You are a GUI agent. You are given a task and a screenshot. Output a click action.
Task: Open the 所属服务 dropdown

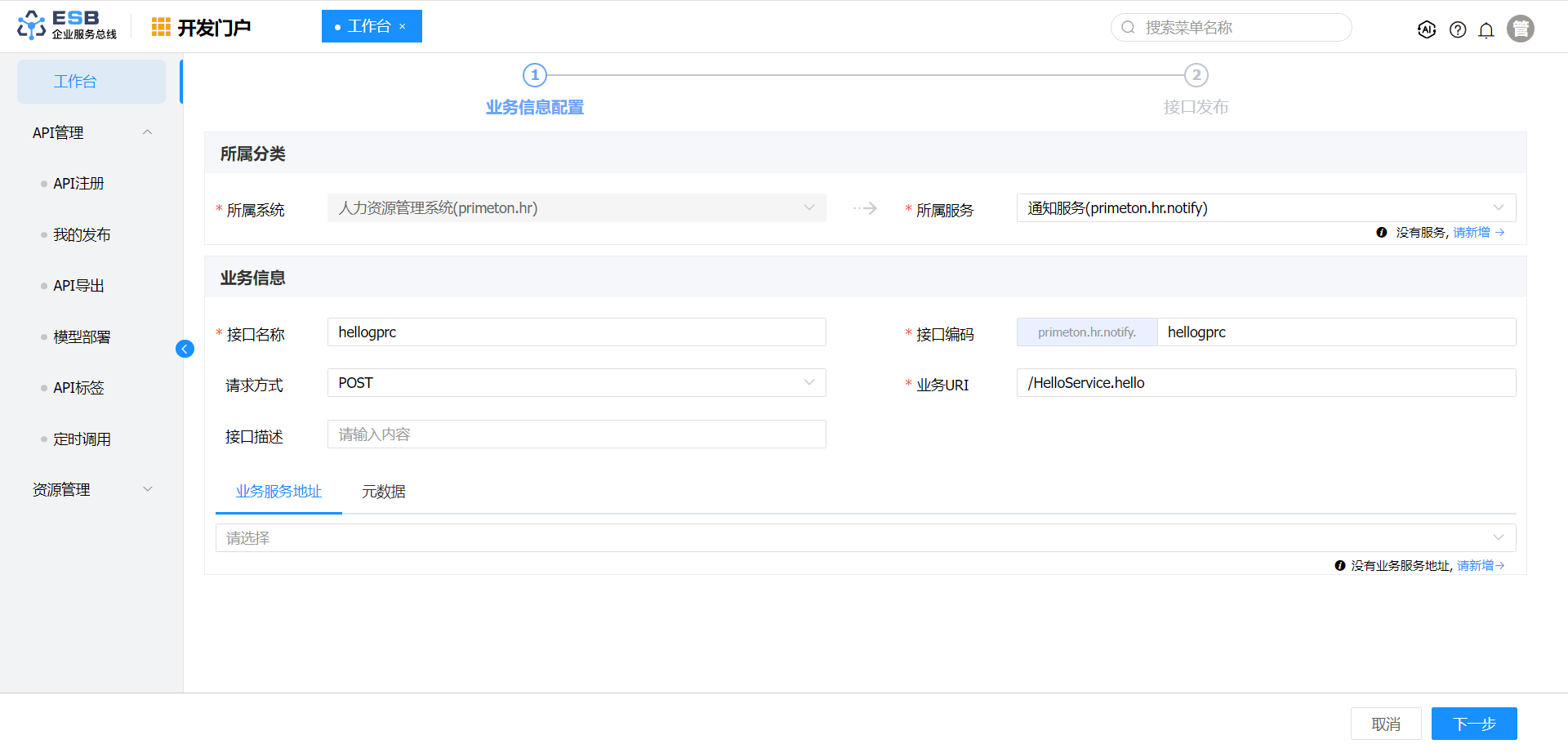pos(1265,208)
